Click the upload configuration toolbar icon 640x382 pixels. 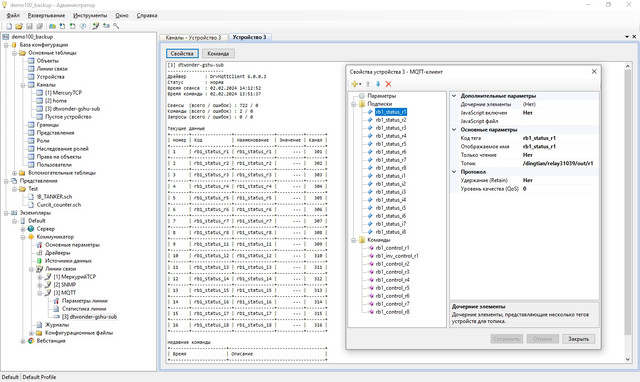point(73,26)
